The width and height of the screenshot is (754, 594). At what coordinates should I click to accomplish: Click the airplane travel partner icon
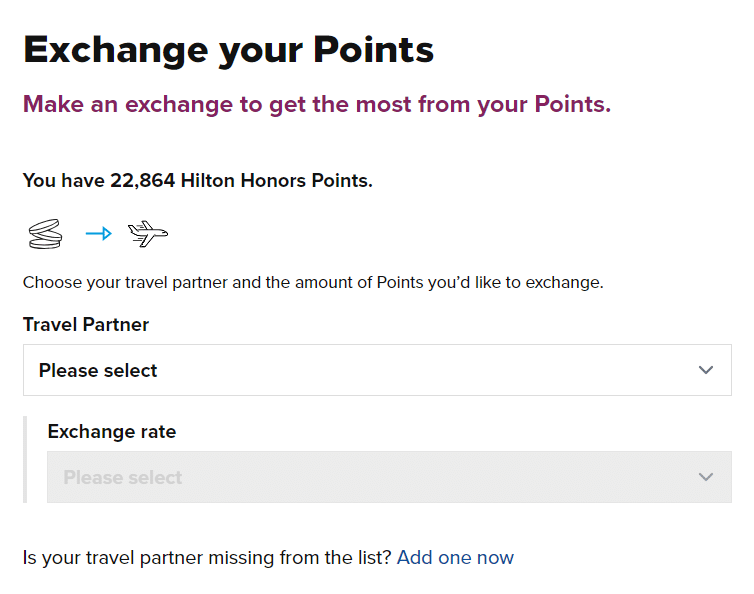coord(148,234)
